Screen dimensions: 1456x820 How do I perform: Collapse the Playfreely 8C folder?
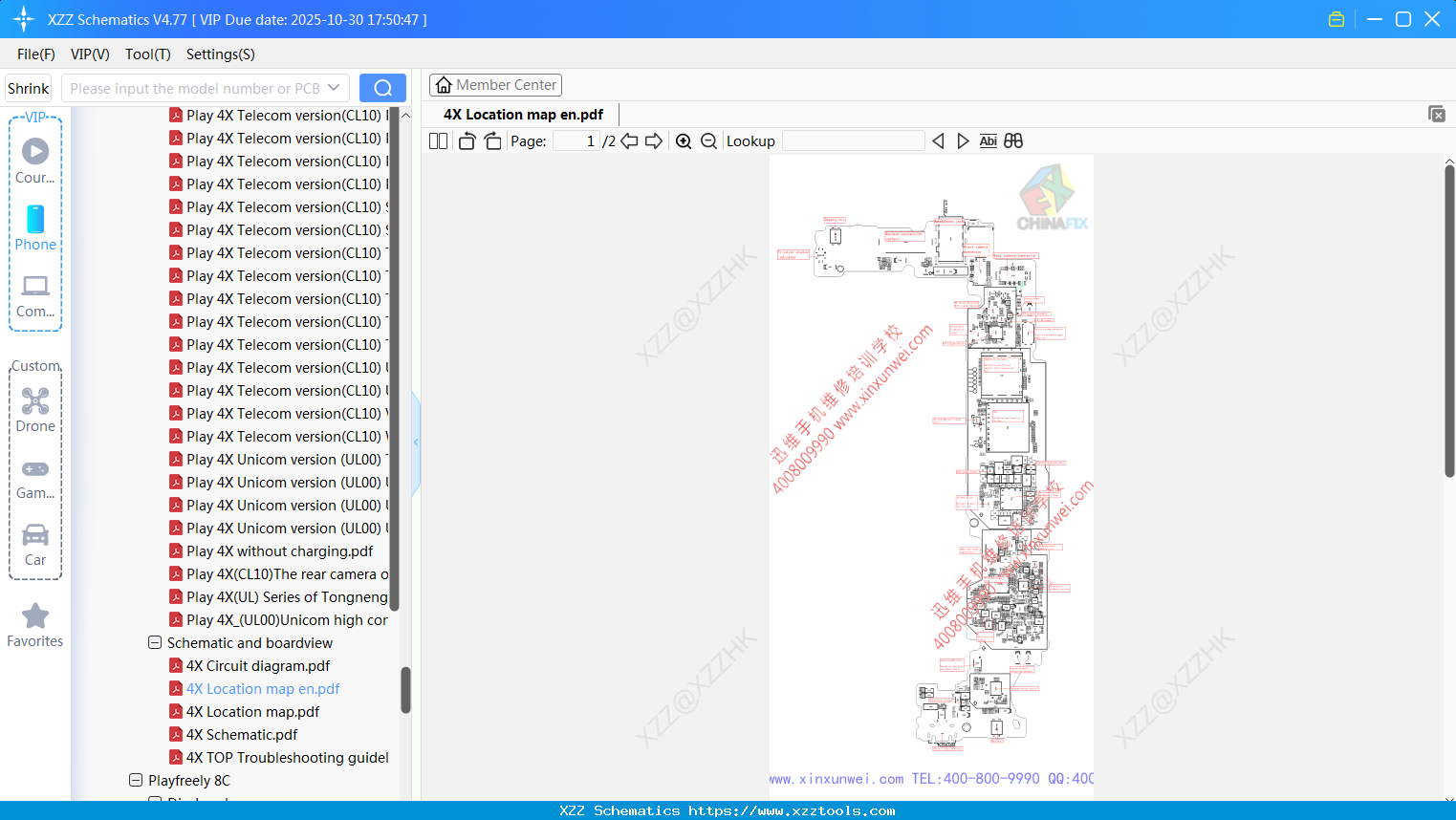point(136,781)
